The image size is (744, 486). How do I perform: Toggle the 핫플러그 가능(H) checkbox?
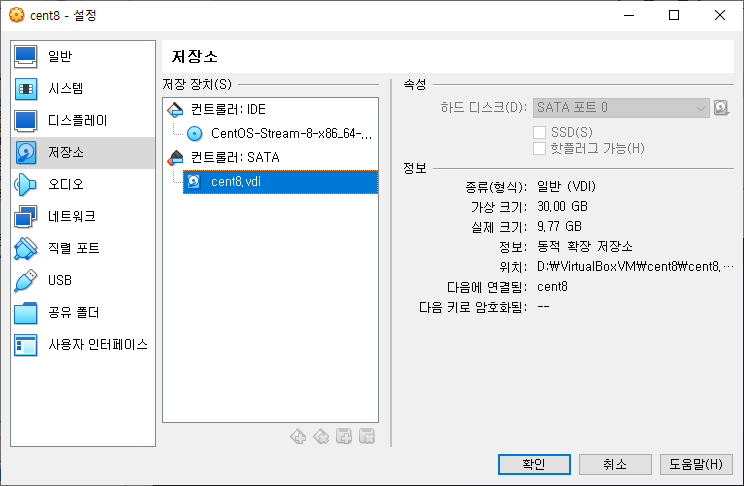click(539, 149)
